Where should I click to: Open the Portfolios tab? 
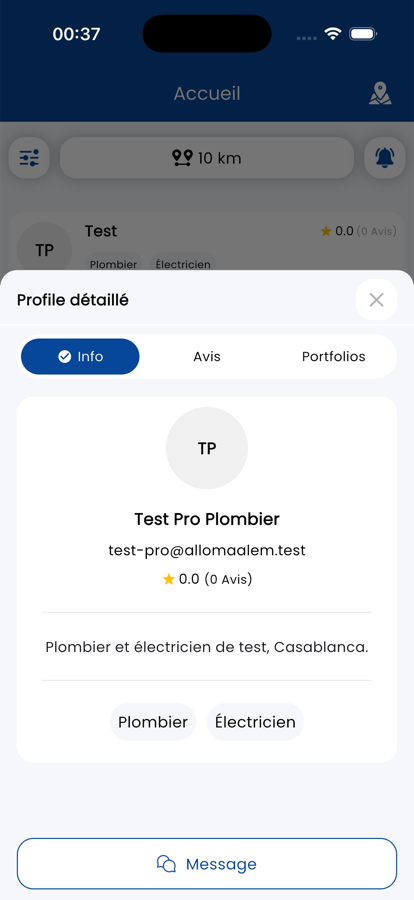[334, 356]
